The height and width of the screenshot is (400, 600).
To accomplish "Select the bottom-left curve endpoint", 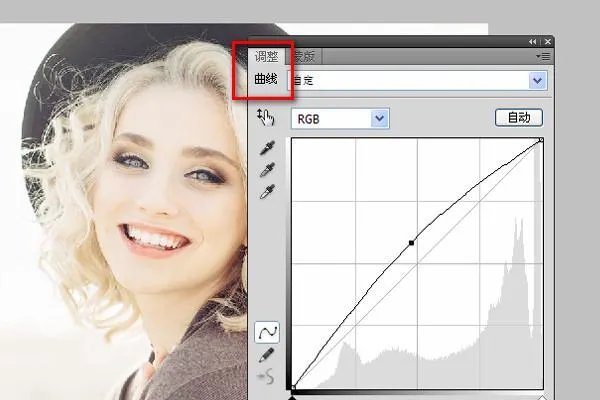I will tap(293, 387).
